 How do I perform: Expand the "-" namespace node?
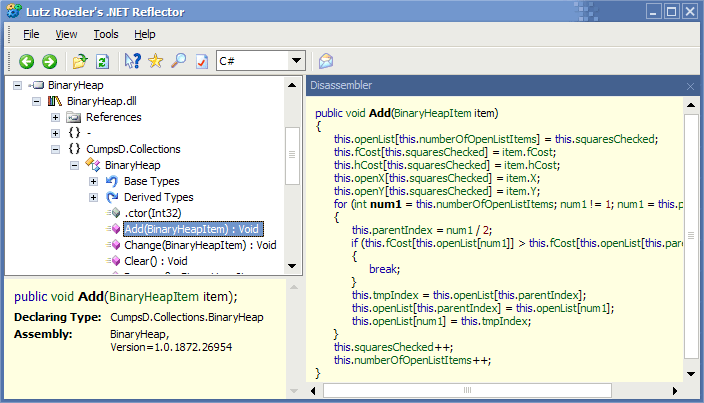(55, 133)
